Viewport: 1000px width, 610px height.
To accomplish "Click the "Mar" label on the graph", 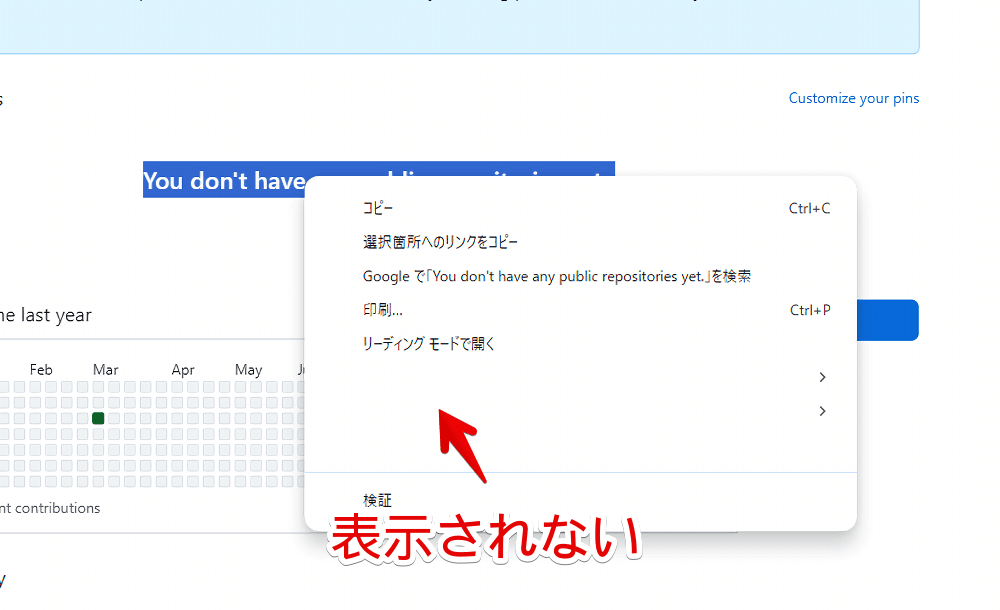I will pyautogui.click(x=105, y=369).
